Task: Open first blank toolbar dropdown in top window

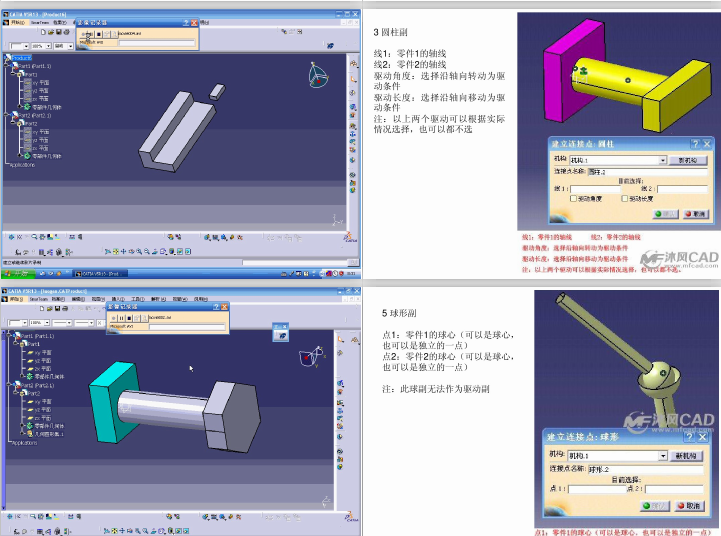Action: coord(26,46)
